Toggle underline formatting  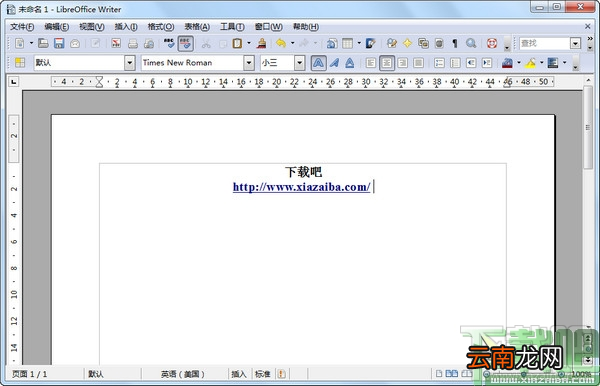pyautogui.click(x=350, y=63)
